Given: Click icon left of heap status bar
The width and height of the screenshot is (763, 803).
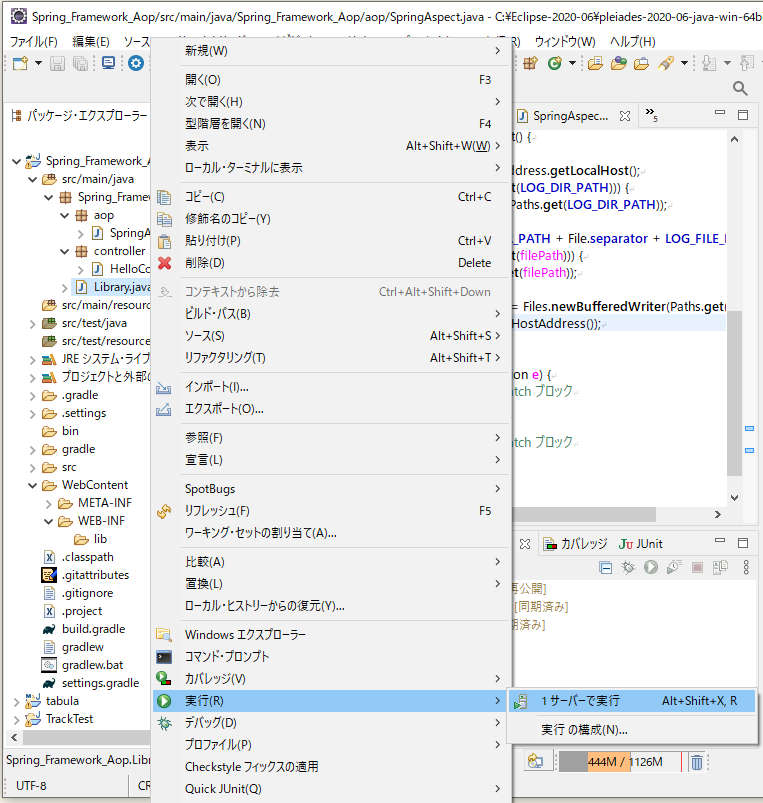Looking at the screenshot, I should point(535,762).
